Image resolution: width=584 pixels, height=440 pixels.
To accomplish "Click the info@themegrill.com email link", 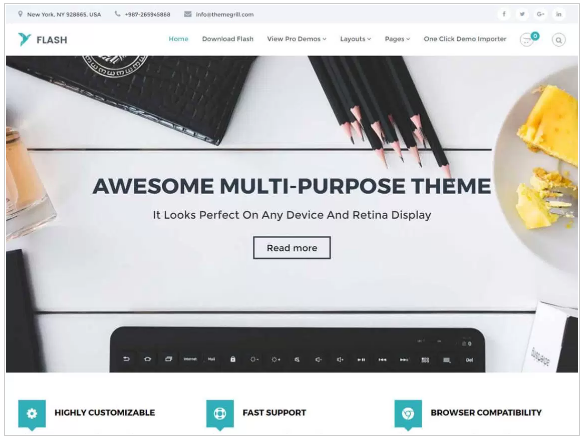I will 225,15.
